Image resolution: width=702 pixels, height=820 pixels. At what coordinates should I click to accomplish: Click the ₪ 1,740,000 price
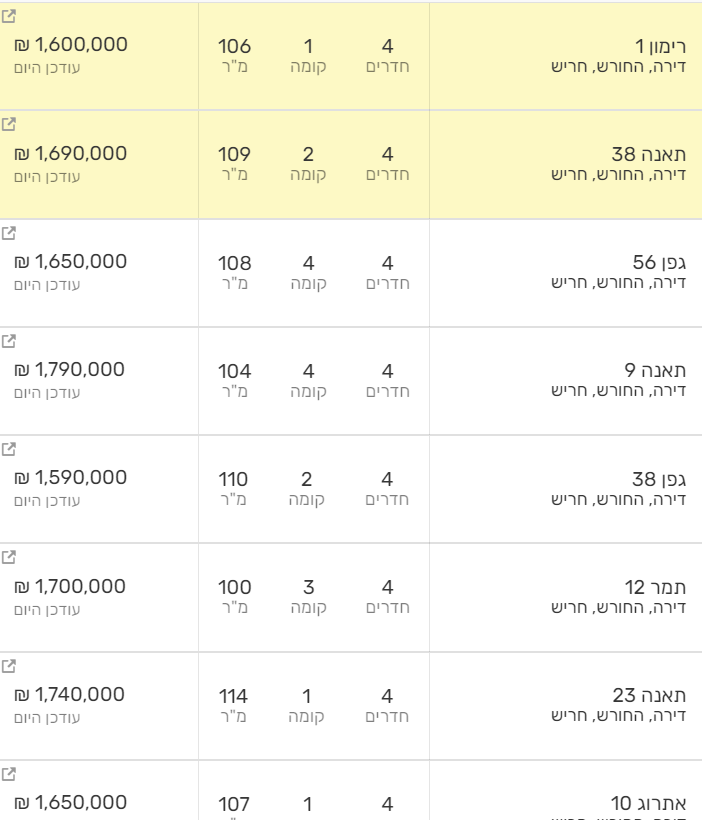(x=71, y=694)
